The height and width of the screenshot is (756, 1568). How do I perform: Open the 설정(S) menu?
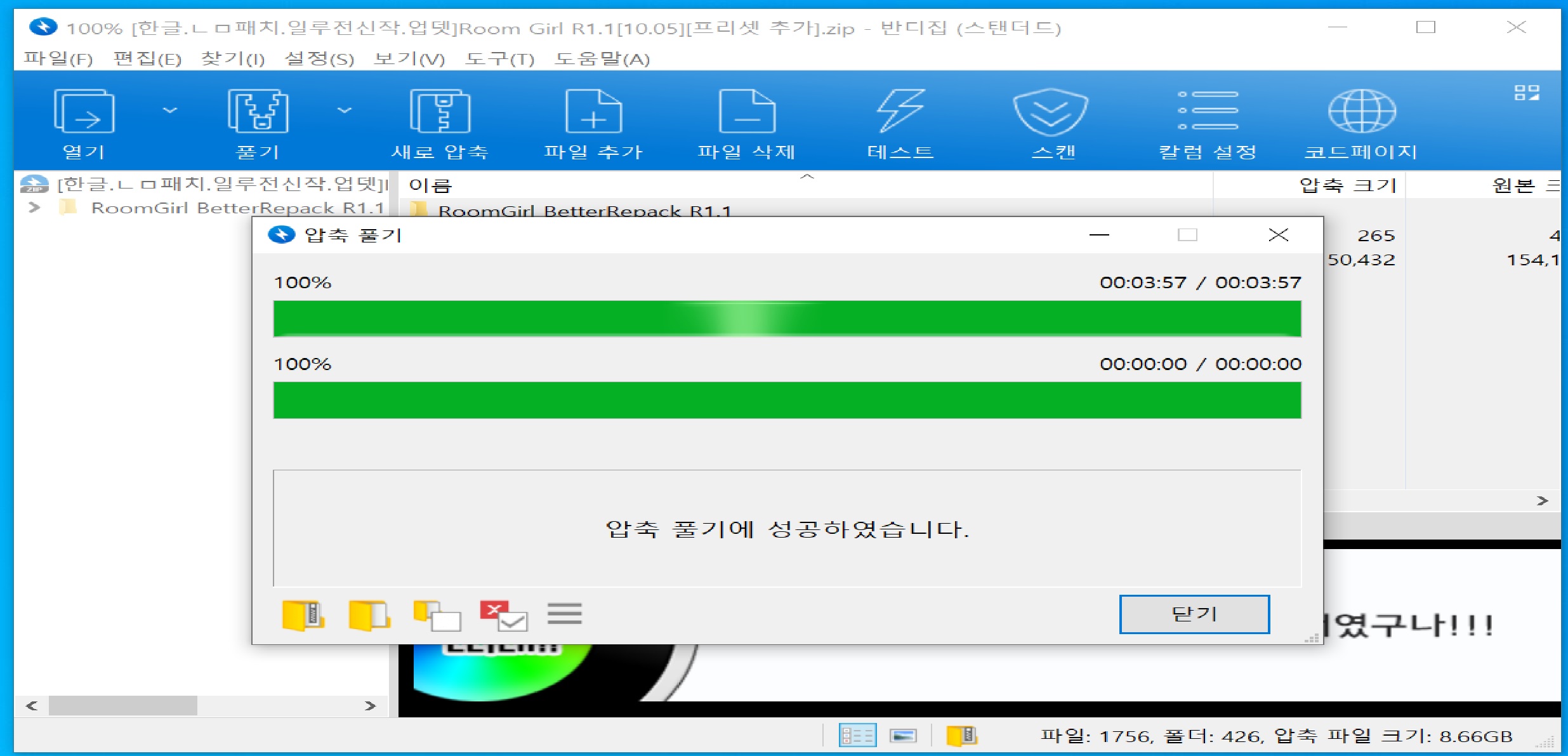point(319,59)
